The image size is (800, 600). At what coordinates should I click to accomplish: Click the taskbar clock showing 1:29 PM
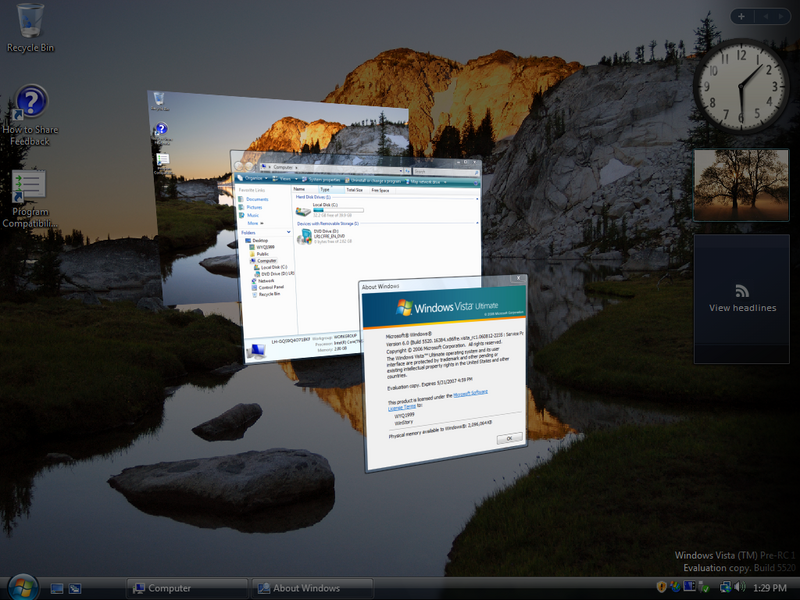[x=770, y=588]
